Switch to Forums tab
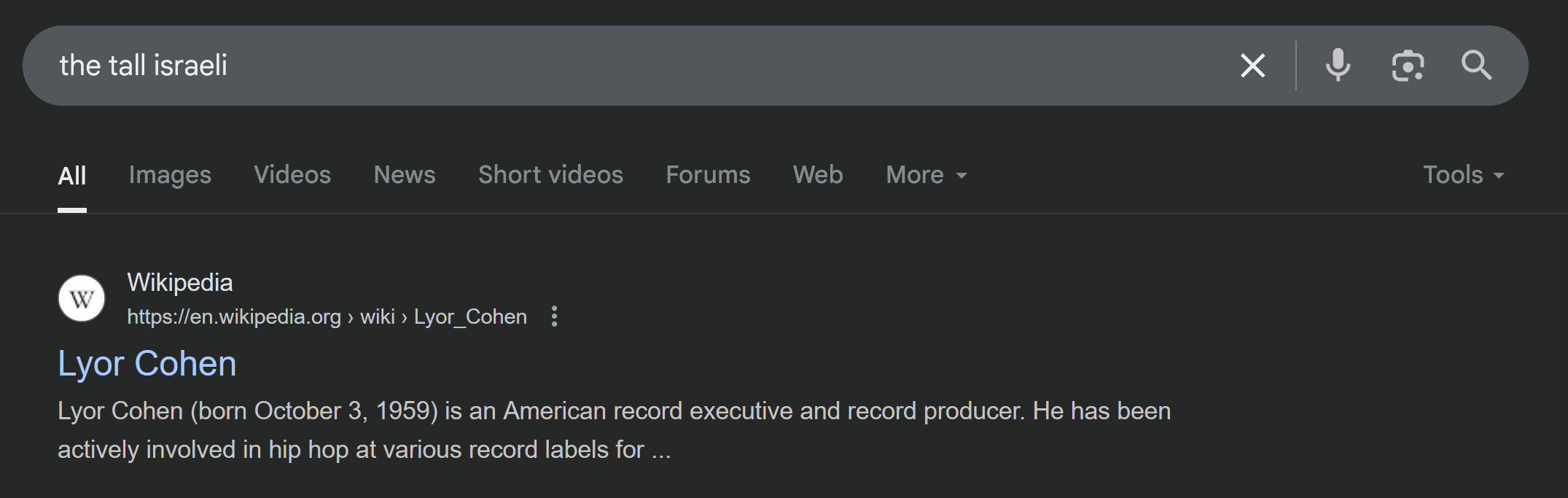 pos(708,175)
